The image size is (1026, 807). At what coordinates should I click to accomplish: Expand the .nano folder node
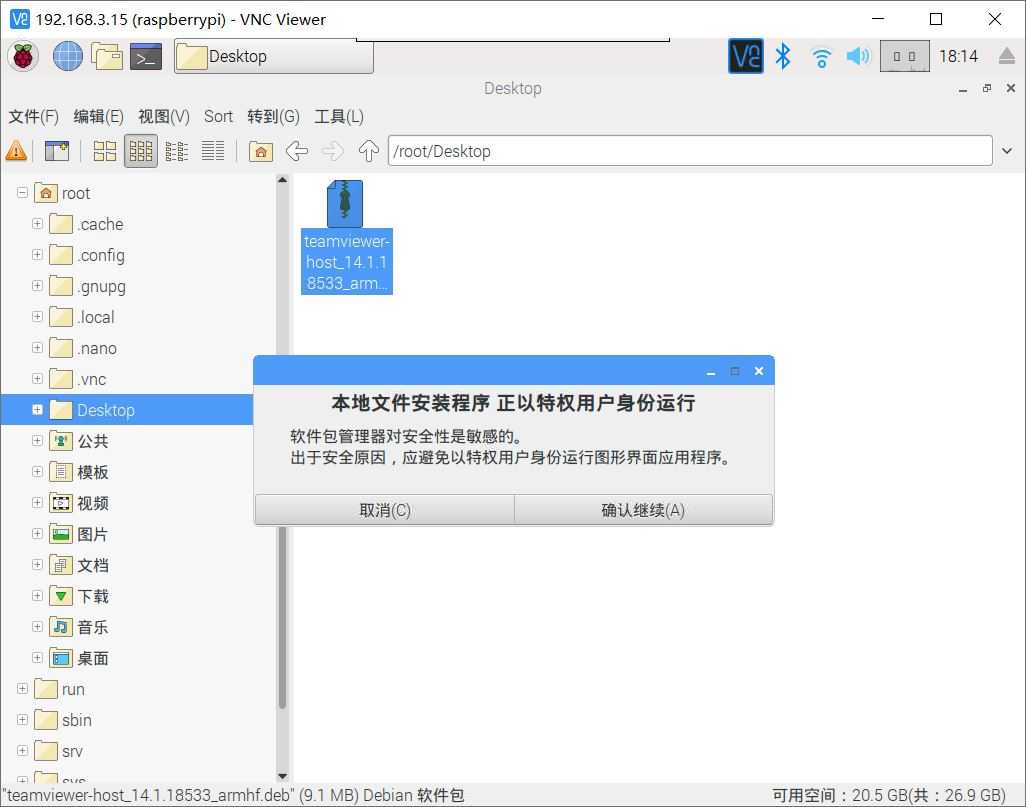pyautogui.click(x=37, y=348)
